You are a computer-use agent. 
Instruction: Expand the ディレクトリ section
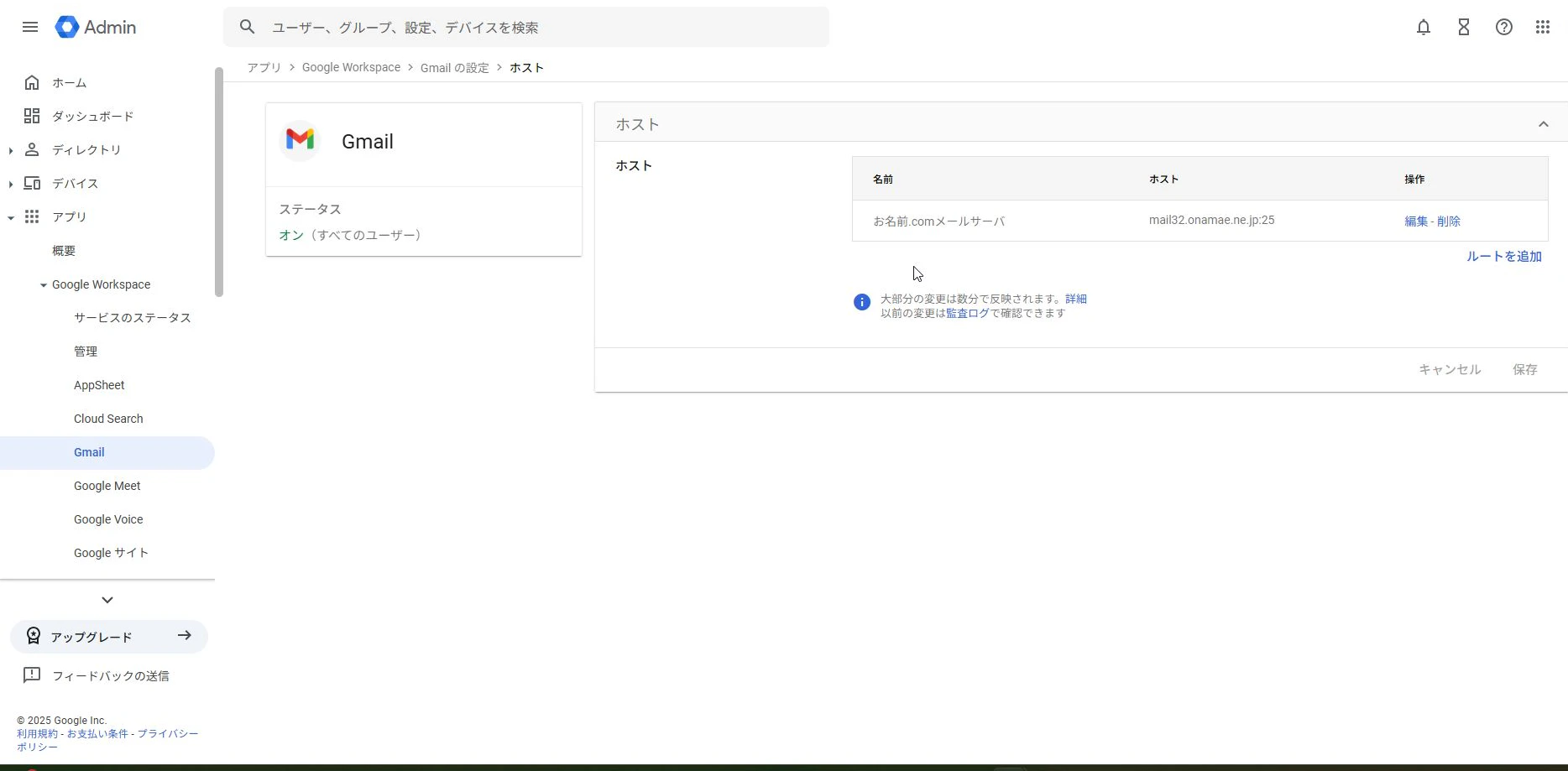[x=10, y=150]
